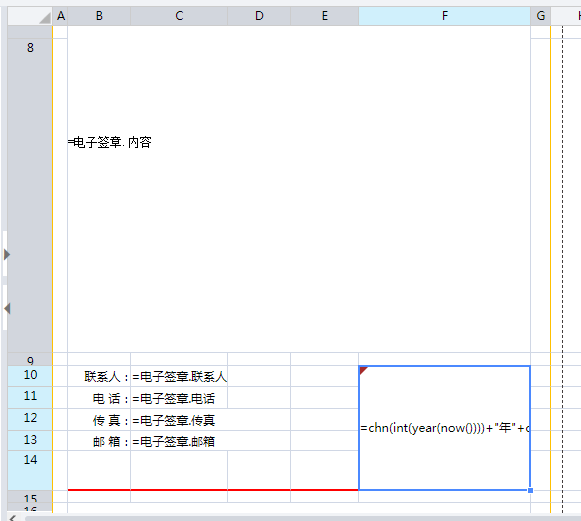Click the select-all corner triangle
The image size is (581, 521).
point(45,18)
